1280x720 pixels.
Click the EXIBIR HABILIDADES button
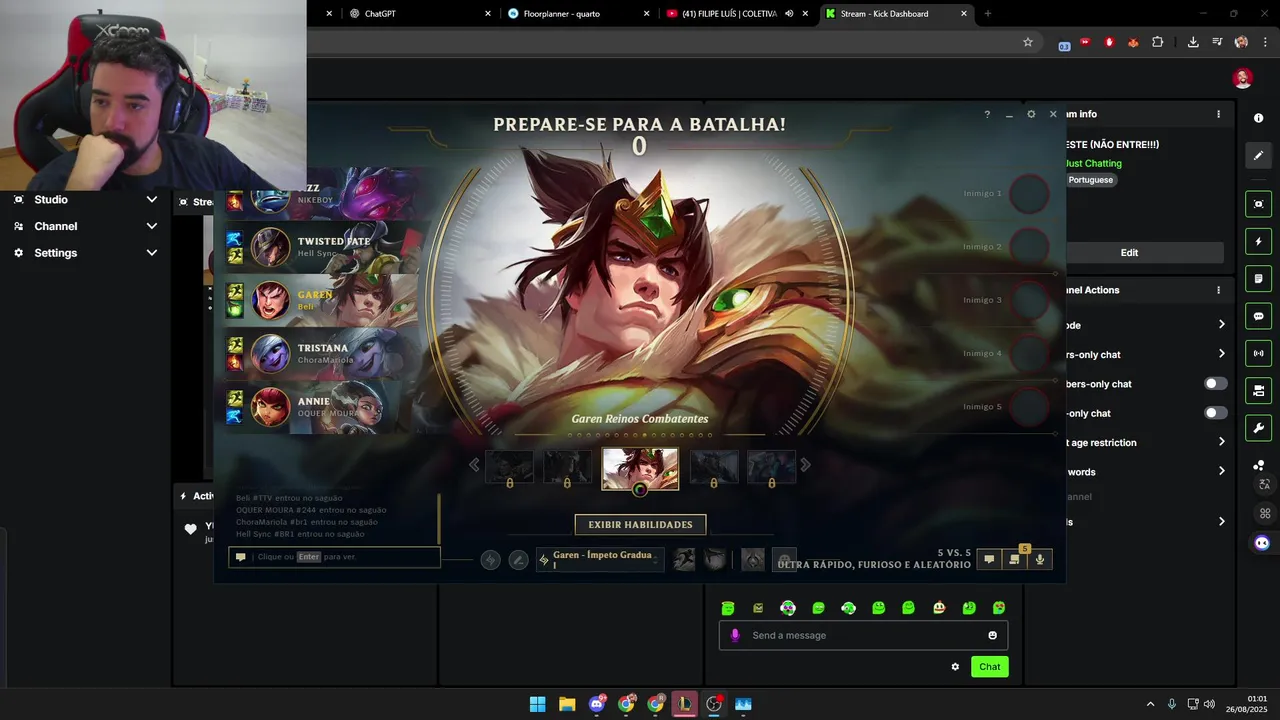(x=640, y=525)
